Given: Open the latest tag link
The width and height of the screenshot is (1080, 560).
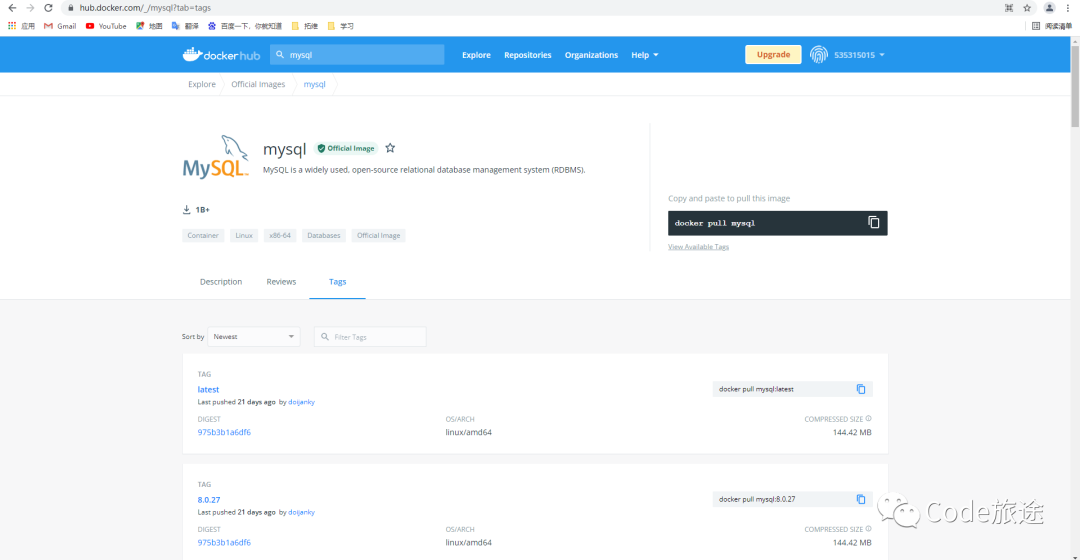Looking at the screenshot, I should coord(208,389).
